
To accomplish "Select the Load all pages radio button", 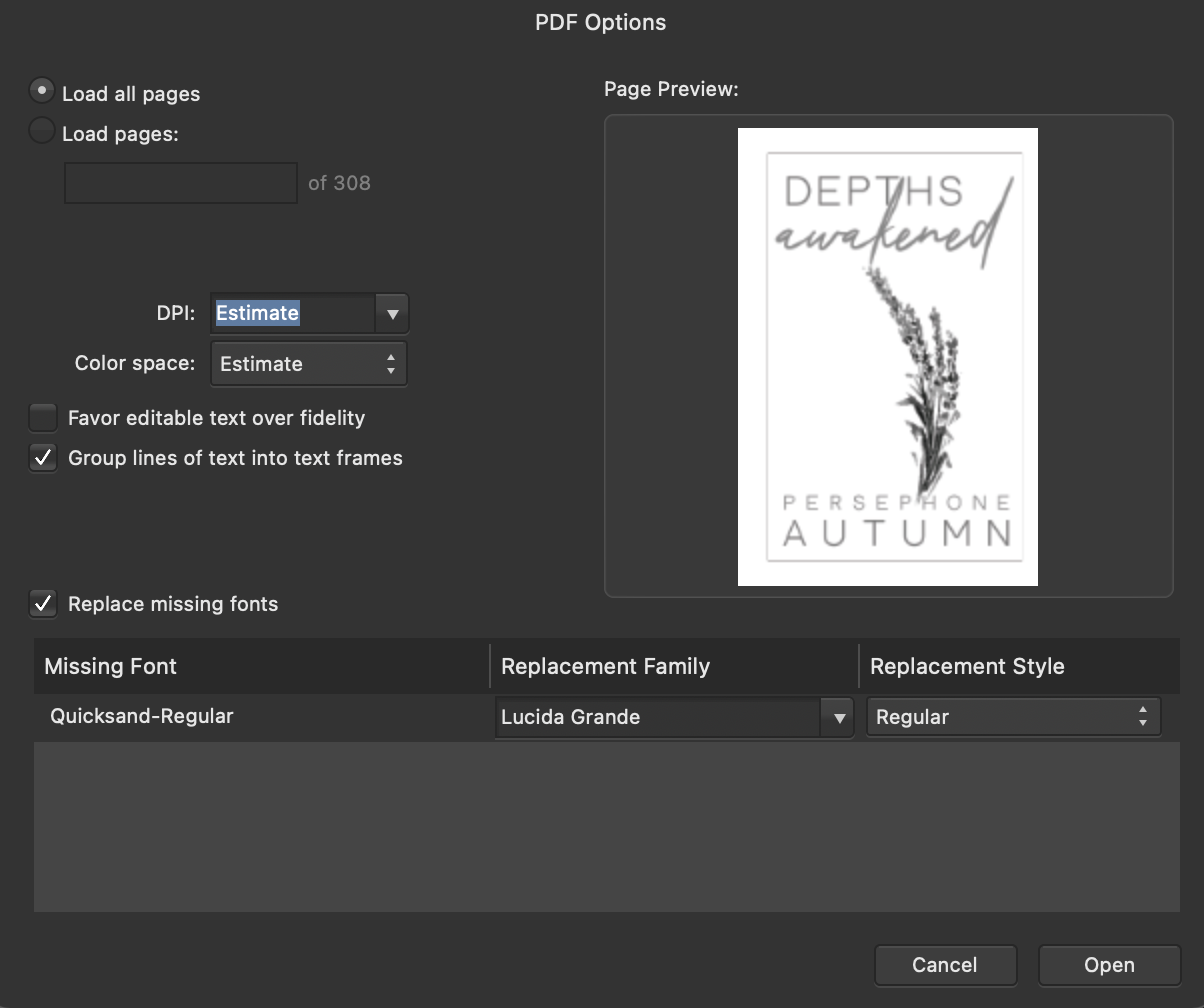I will point(42,91).
